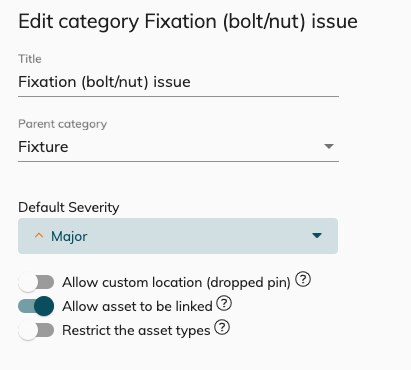Click help icon next to dropped pin option
The image size is (411, 370).
303,279
